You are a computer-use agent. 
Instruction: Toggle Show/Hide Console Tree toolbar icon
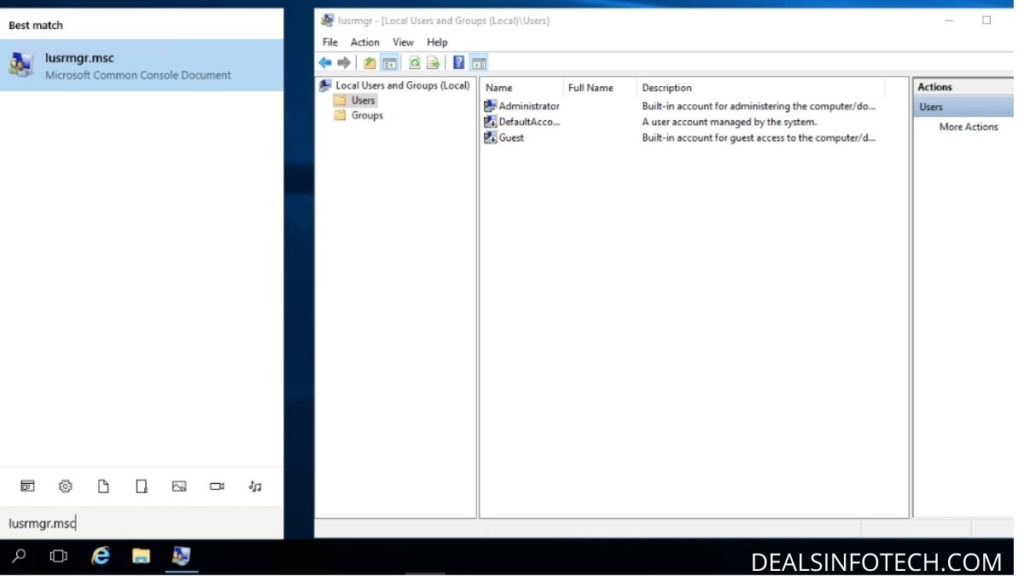click(390, 63)
